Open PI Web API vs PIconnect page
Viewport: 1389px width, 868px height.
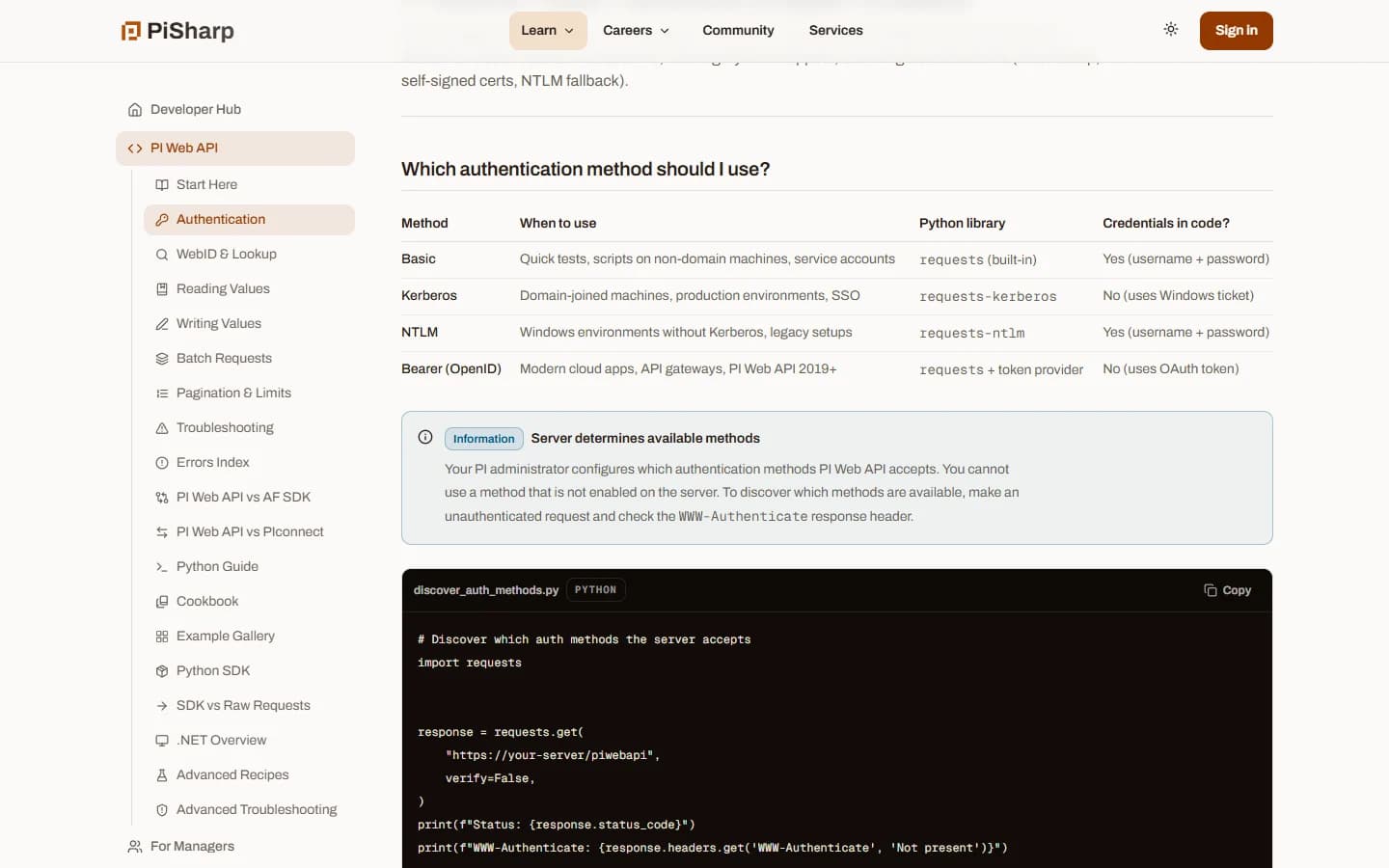click(250, 532)
